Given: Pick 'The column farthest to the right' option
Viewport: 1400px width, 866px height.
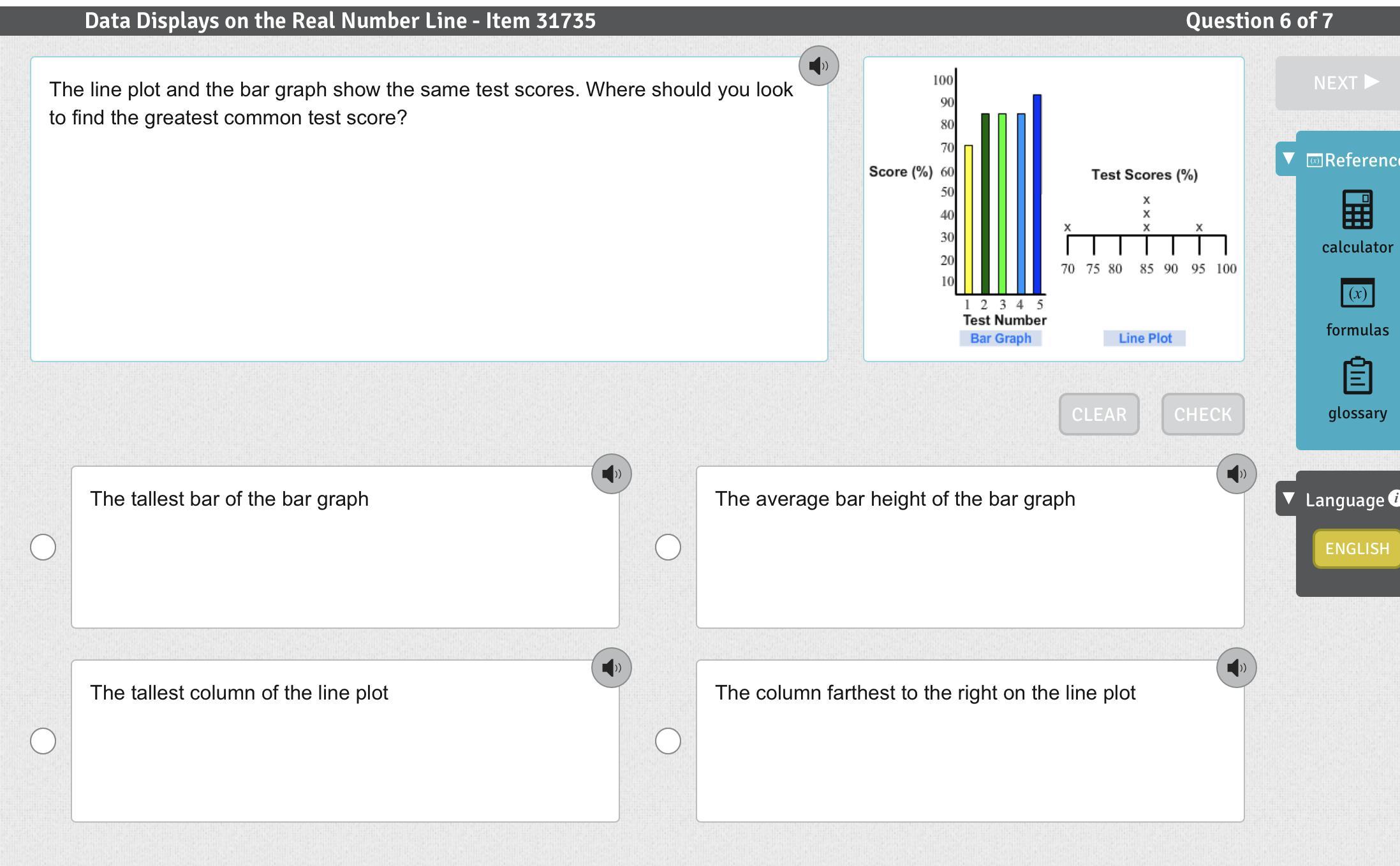Looking at the screenshot, I should tap(668, 741).
